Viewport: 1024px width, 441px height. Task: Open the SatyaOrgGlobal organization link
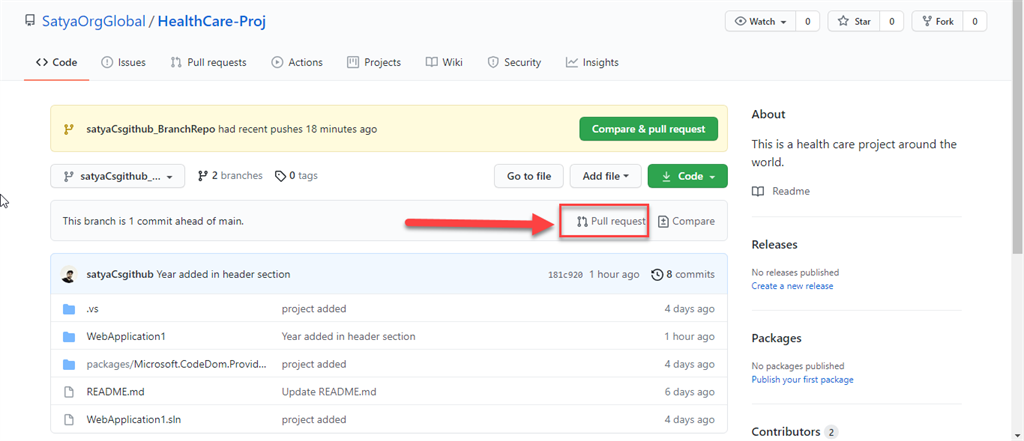point(93,22)
